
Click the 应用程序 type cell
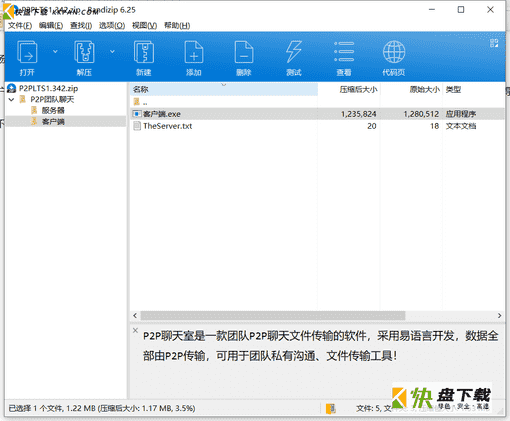(x=461, y=114)
